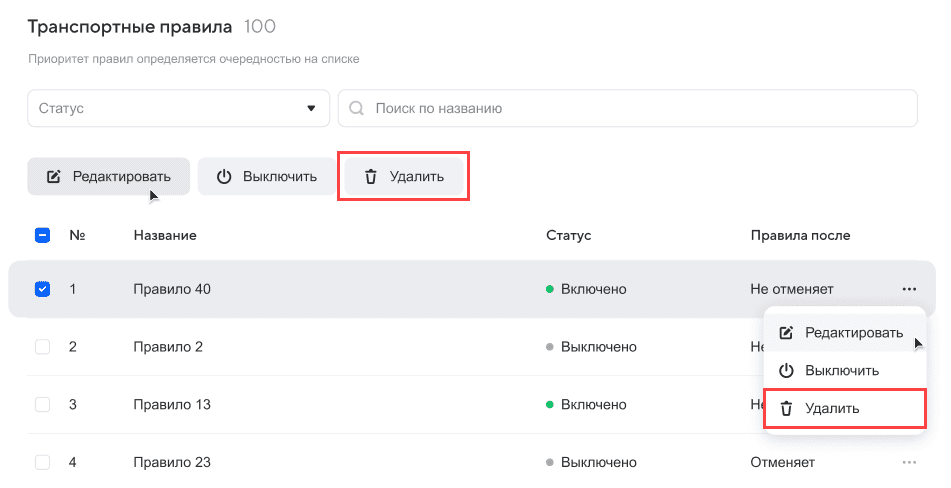This screenshot has width=951, height=488.
Task: Click the Транспортные правила heading
Action: click(130, 27)
